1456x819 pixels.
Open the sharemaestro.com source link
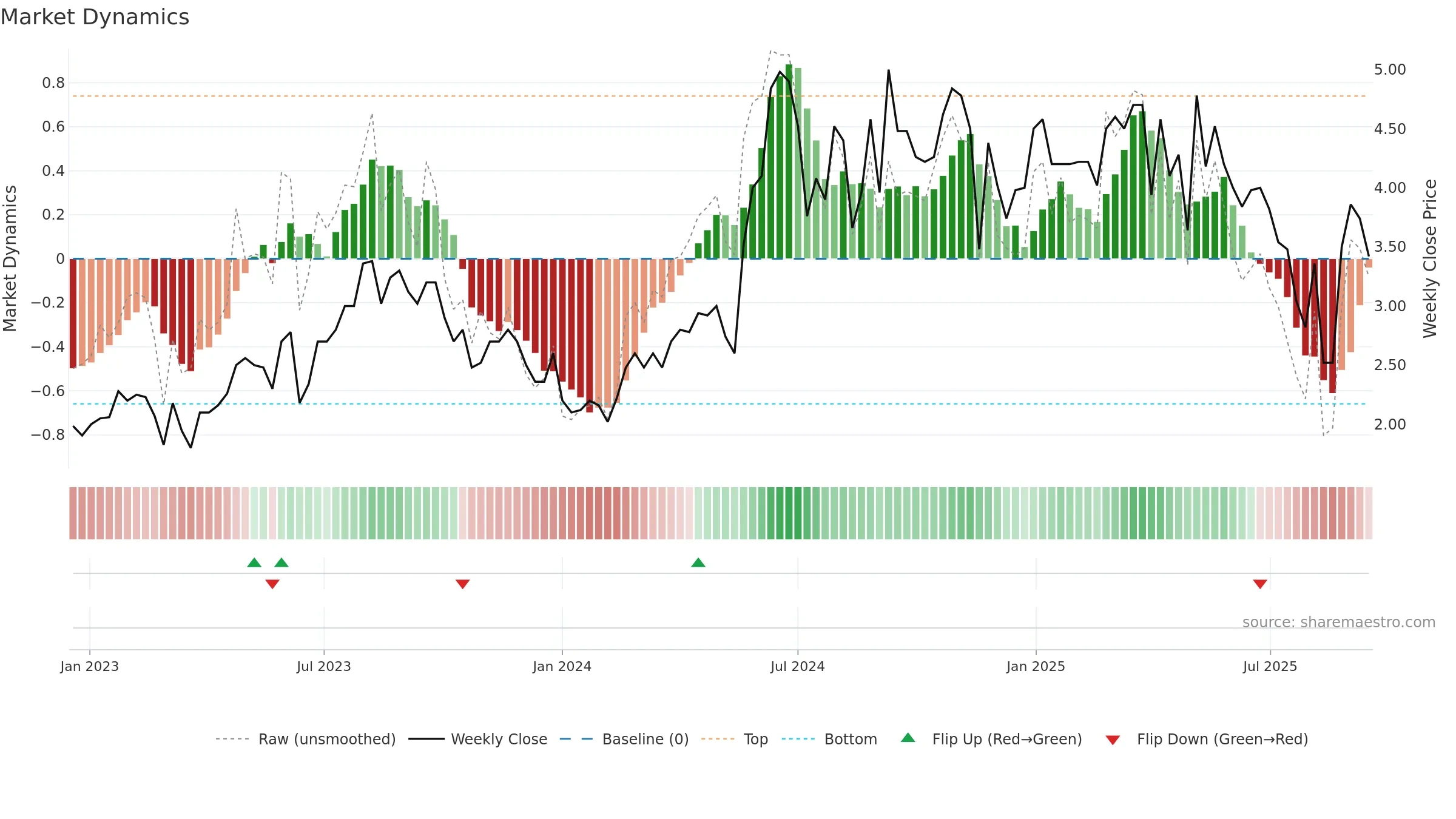pos(1339,622)
